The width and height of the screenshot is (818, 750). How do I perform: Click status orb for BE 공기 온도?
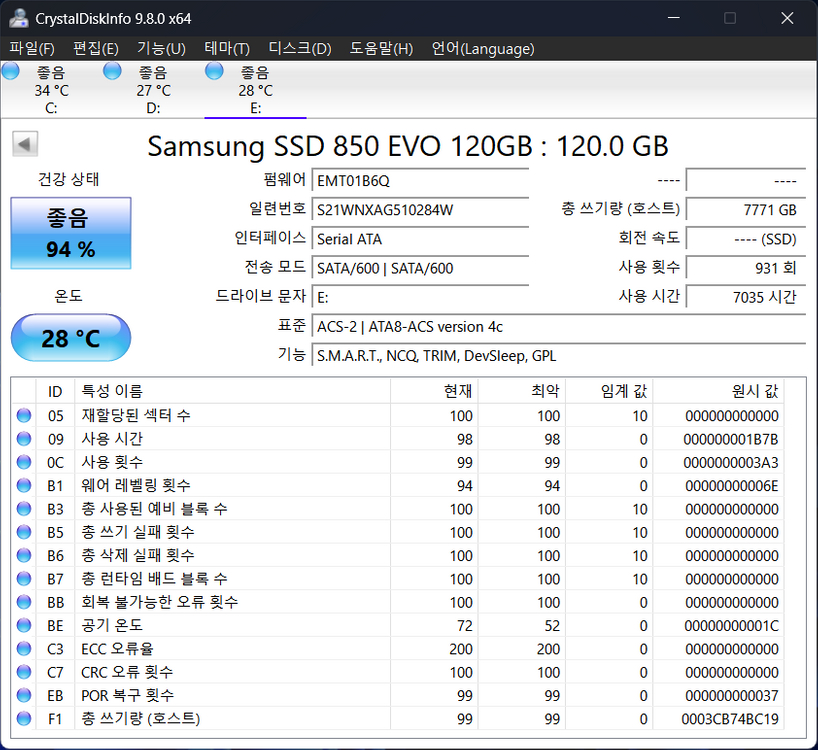coord(24,625)
